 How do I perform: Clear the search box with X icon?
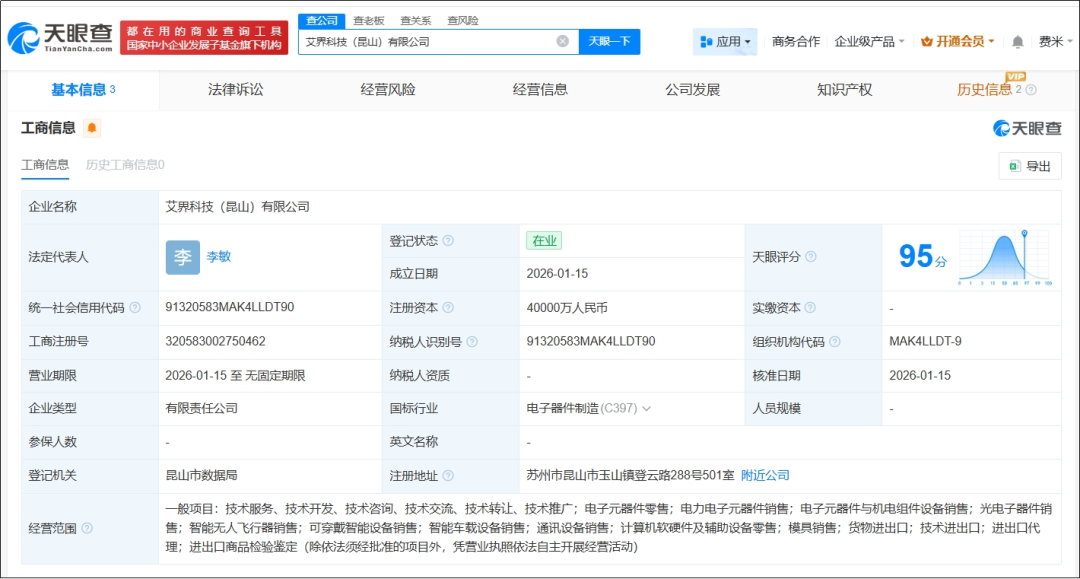pos(562,41)
